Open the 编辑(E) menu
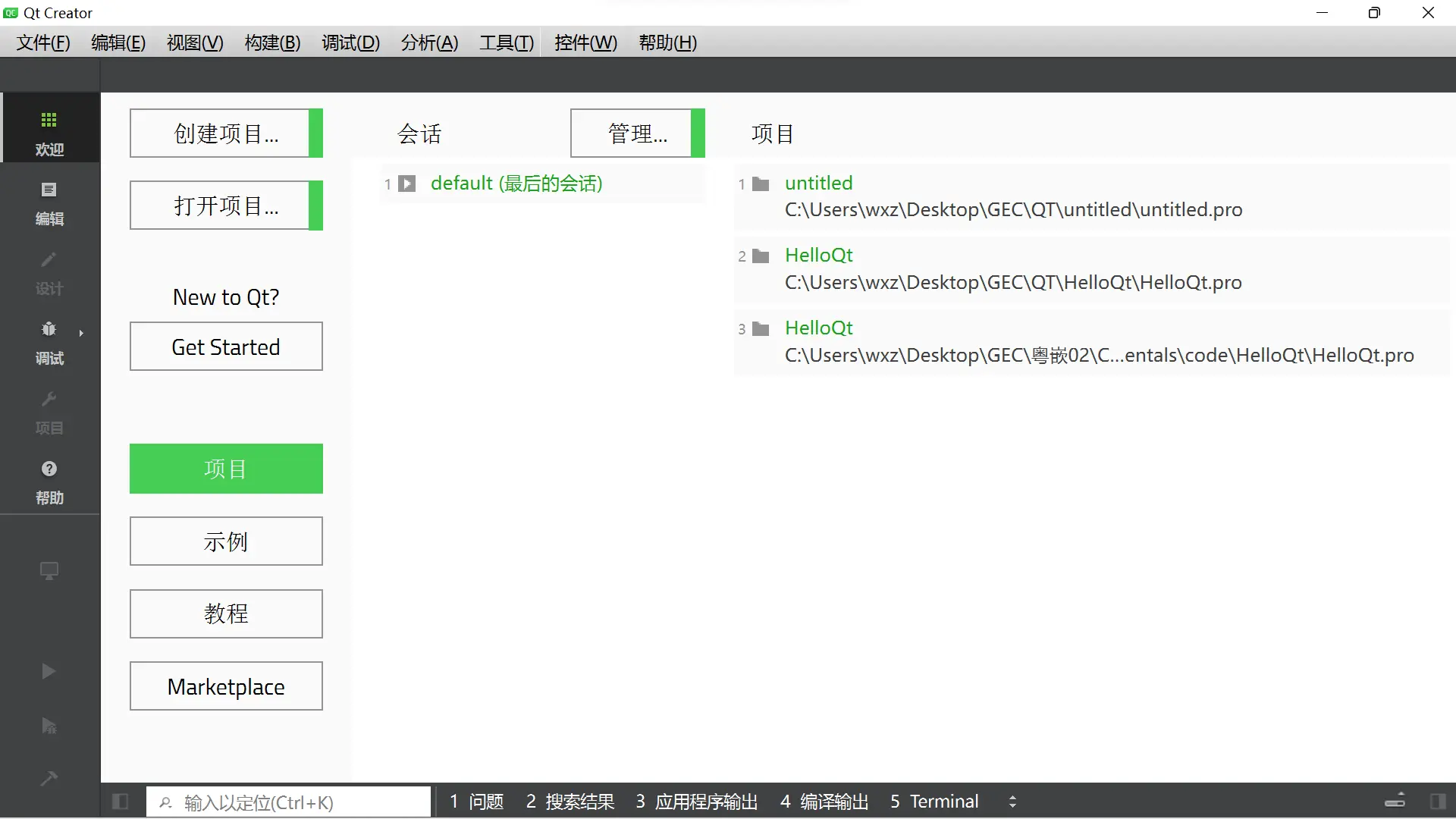The width and height of the screenshot is (1456, 819). click(118, 42)
